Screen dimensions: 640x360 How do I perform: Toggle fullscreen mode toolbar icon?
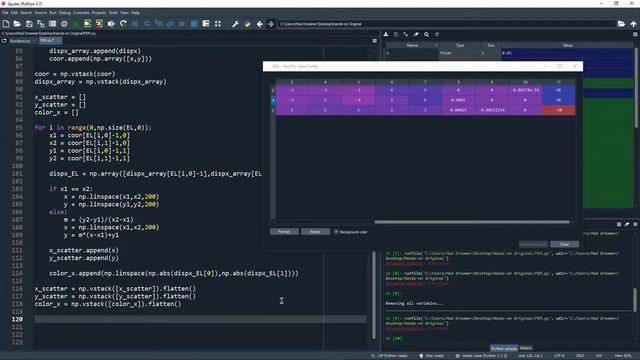pyautogui.click(x=218, y=24)
